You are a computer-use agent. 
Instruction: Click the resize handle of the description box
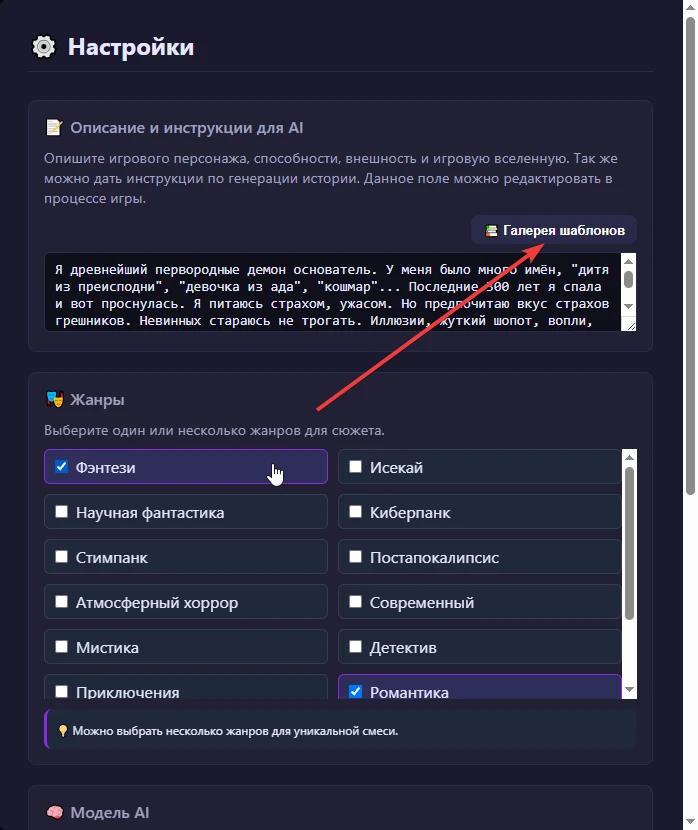tap(631, 326)
